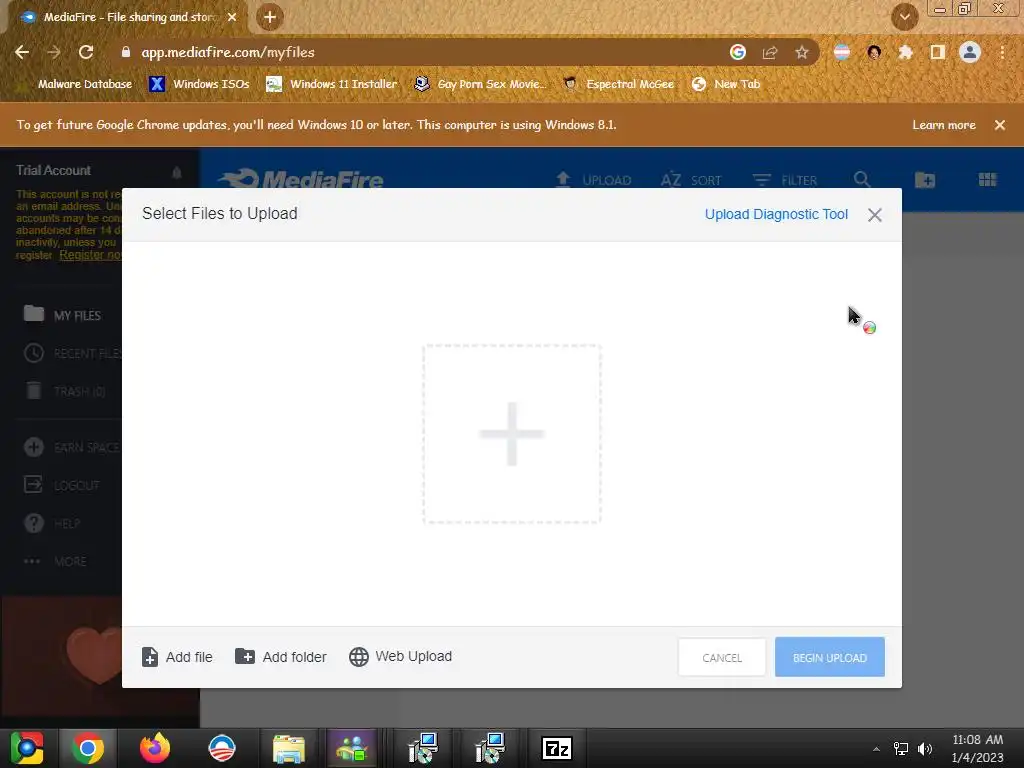The width and height of the screenshot is (1024, 768).
Task: Open the Espectral McGee bookmark
Action: click(618, 84)
